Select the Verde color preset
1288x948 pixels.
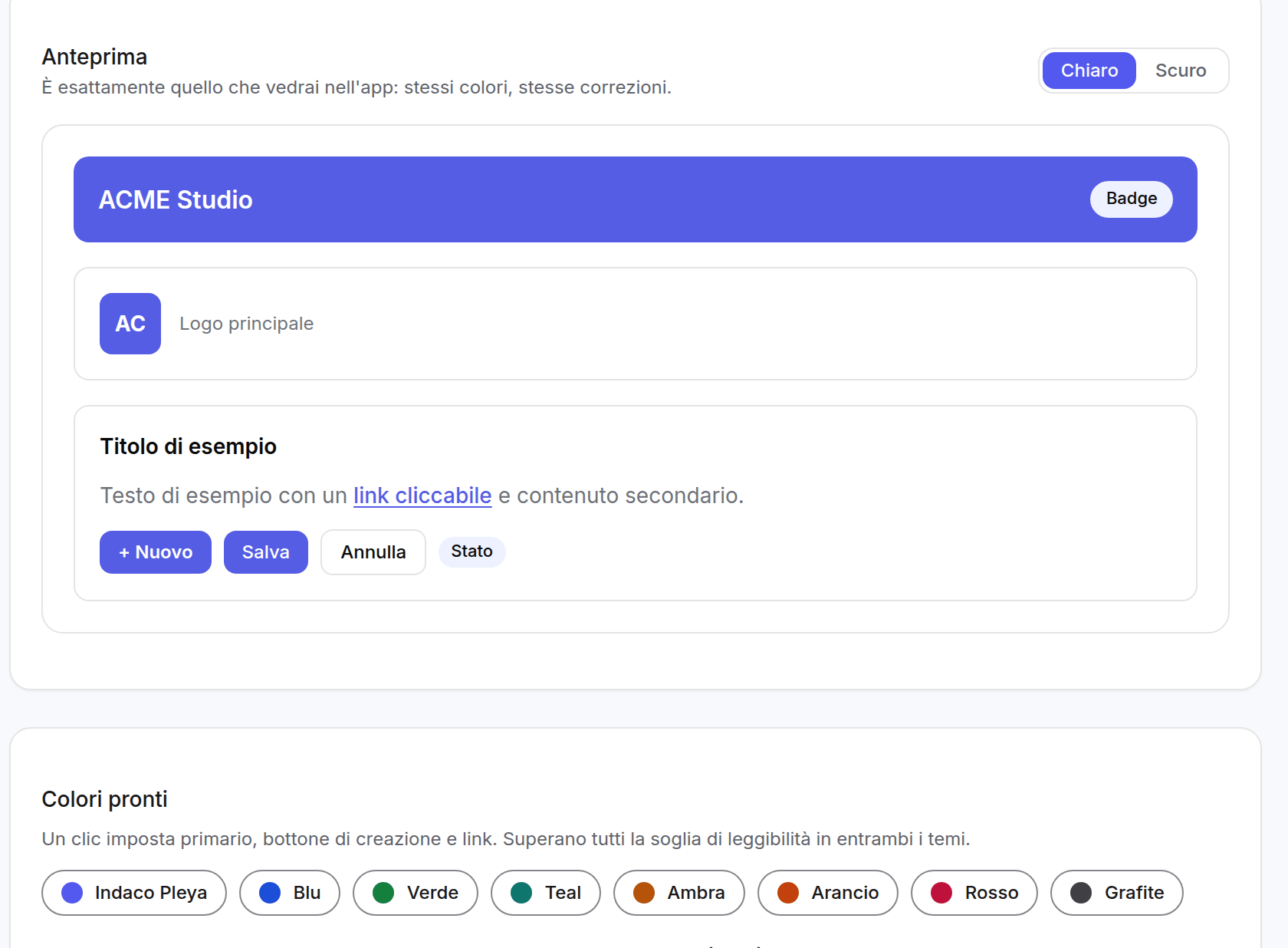(416, 893)
